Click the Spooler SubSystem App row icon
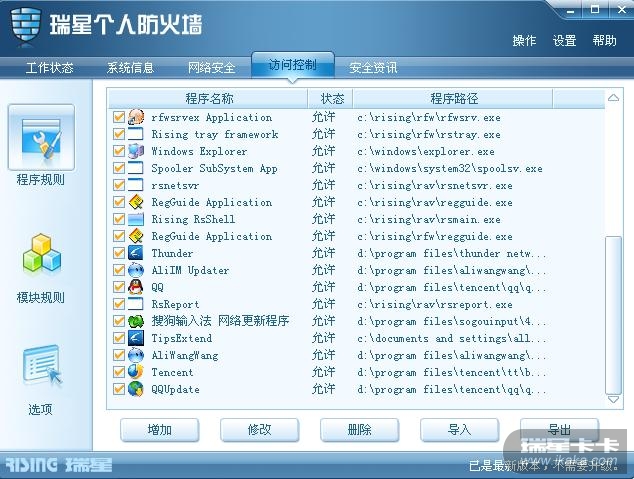The image size is (634, 479). (x=136, y=168)
